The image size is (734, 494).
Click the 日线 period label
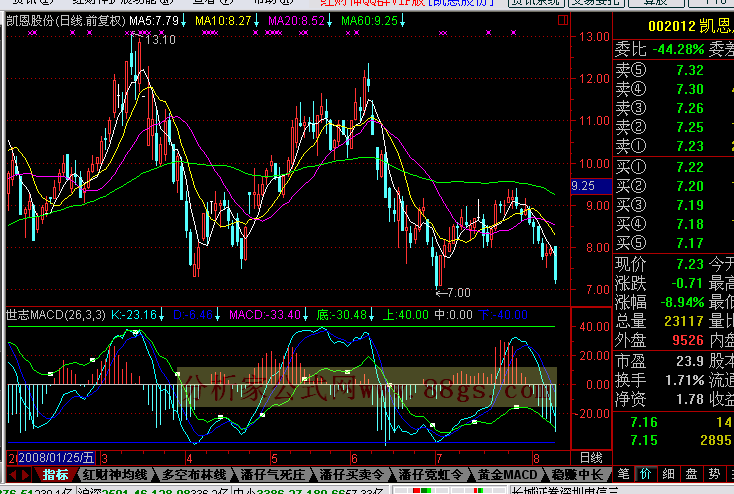591,457
